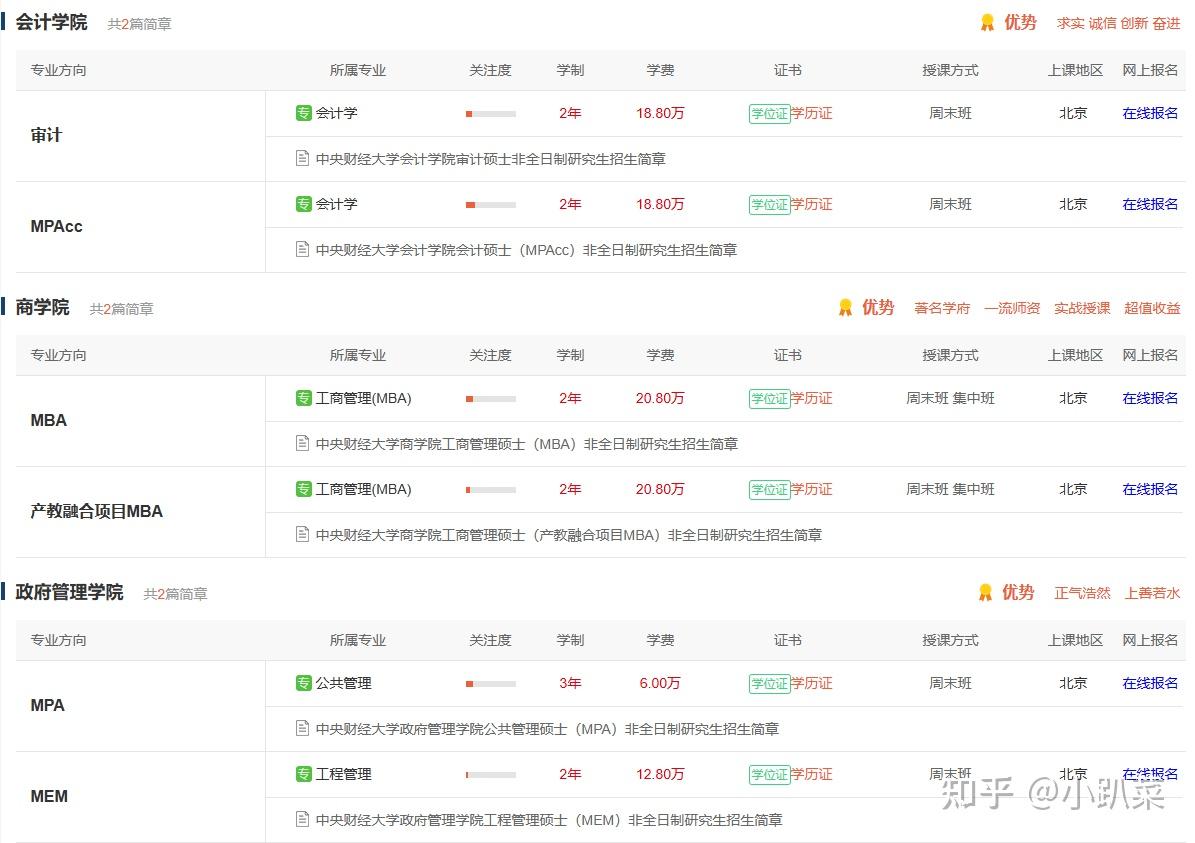Viewport: 1195px width, 843px height.
Task: Click 工程管理 major name
Action: [343, 774]
